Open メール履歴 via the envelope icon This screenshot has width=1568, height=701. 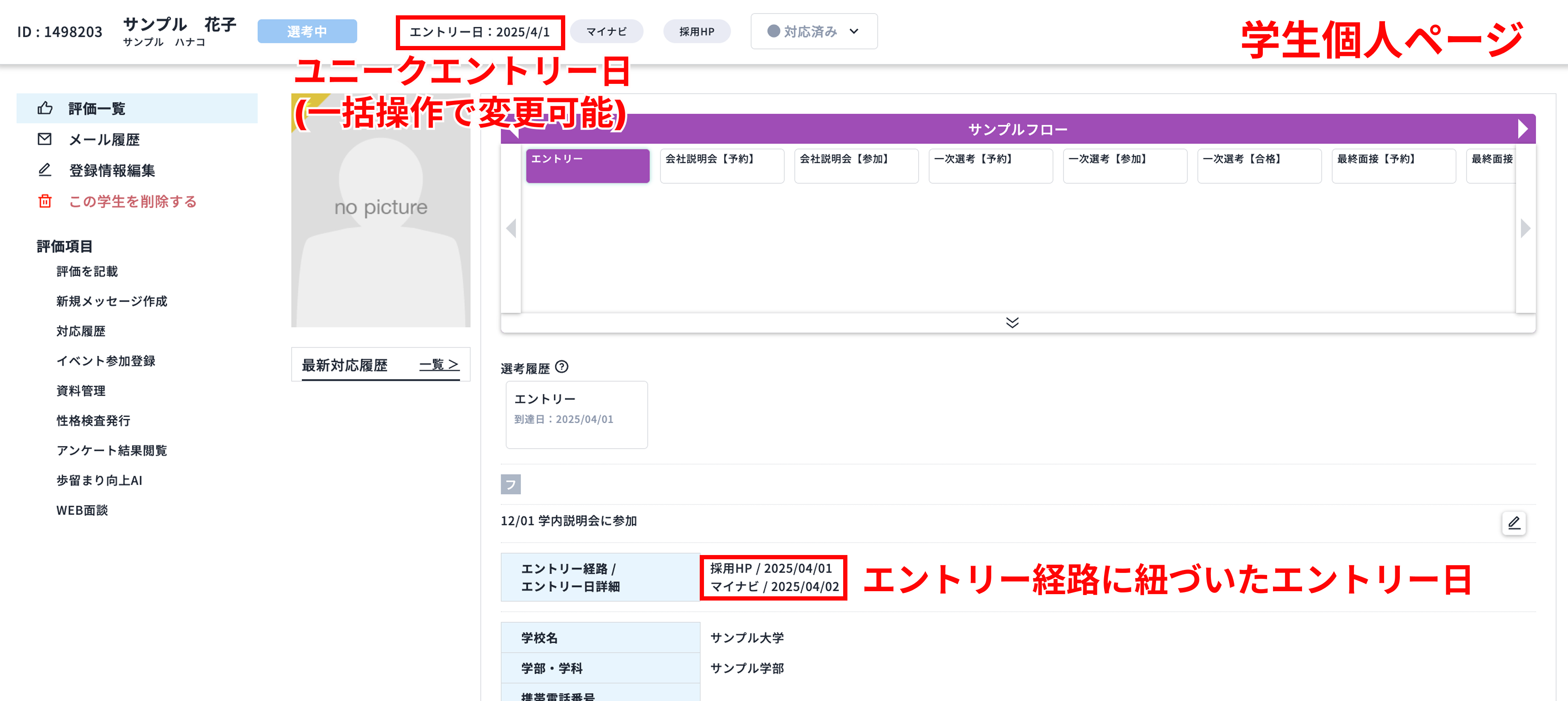(45, 139)
